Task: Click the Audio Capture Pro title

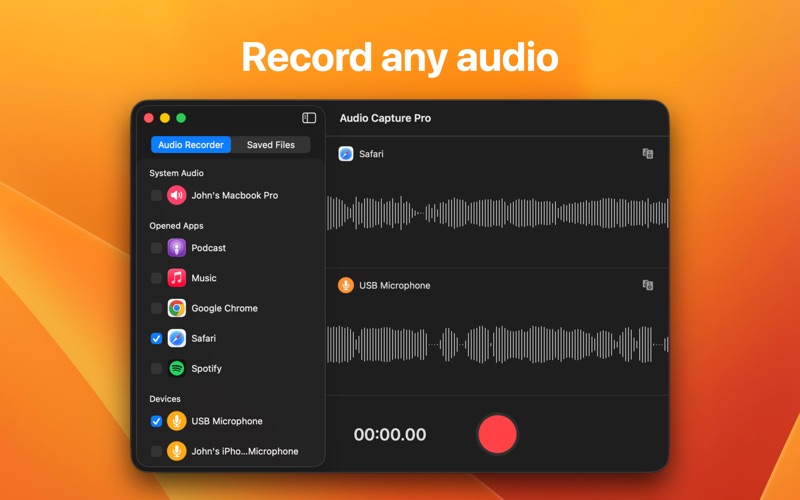Action: pos(385,118)
